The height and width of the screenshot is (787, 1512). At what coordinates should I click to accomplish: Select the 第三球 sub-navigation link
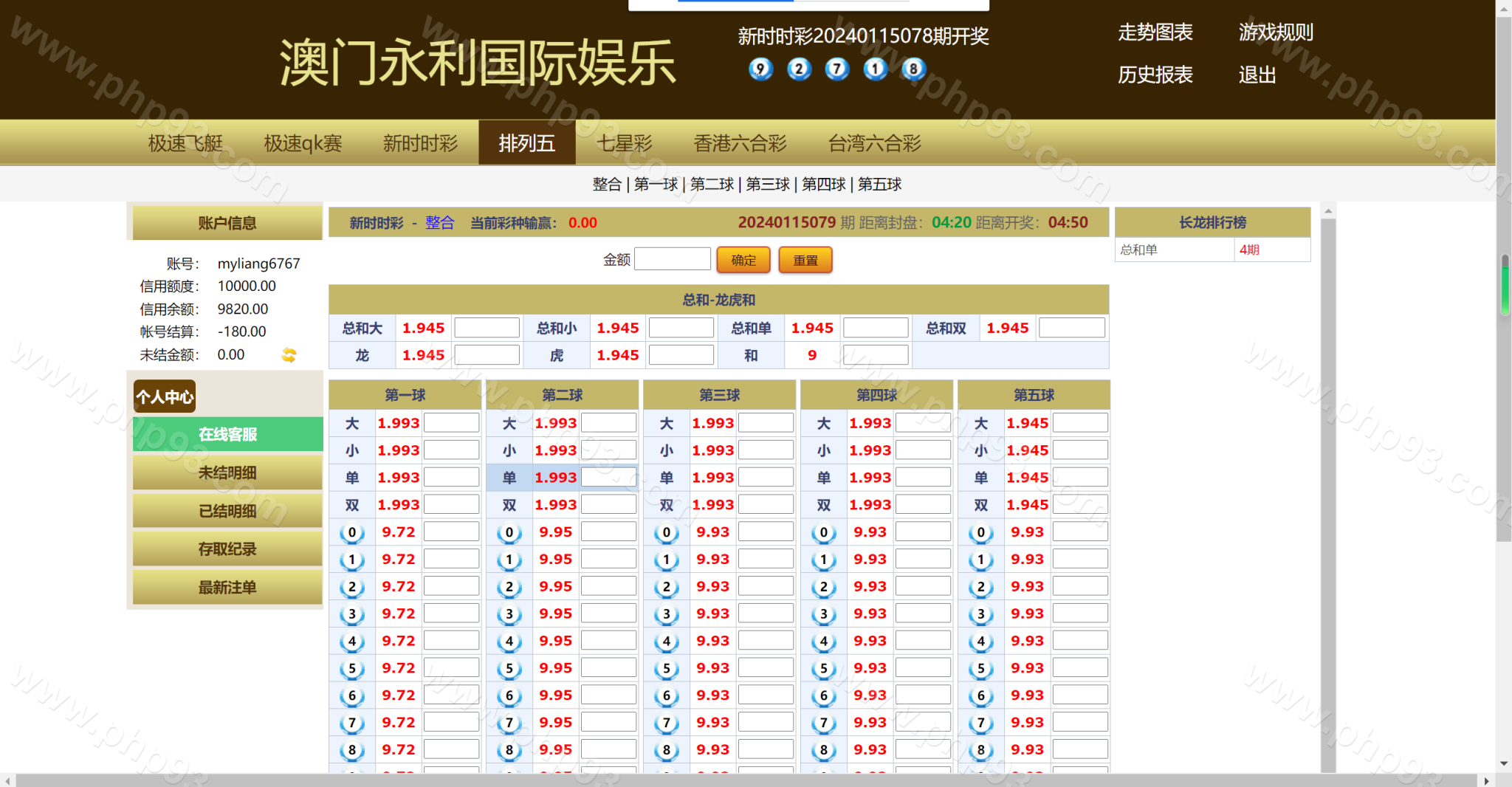point(767,184)
